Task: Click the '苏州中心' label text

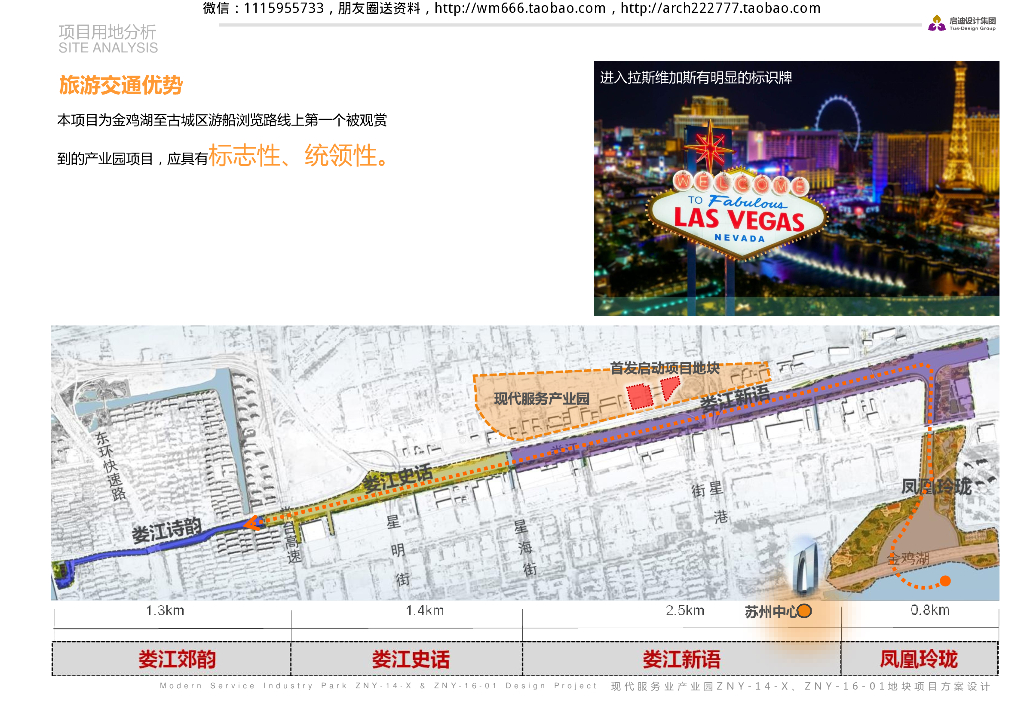Action: coord(771,612)
